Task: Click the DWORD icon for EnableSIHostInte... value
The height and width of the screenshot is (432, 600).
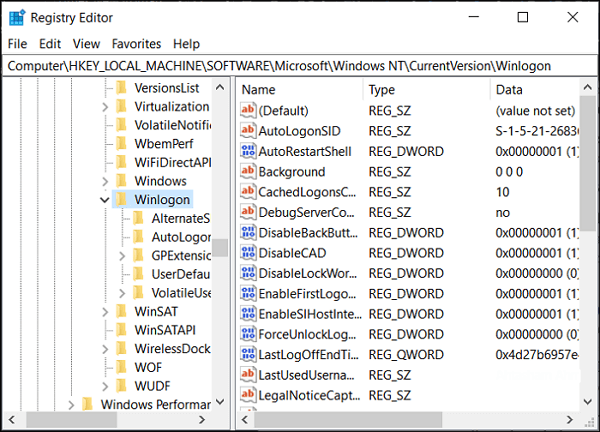Action: (x=248, y=313)
